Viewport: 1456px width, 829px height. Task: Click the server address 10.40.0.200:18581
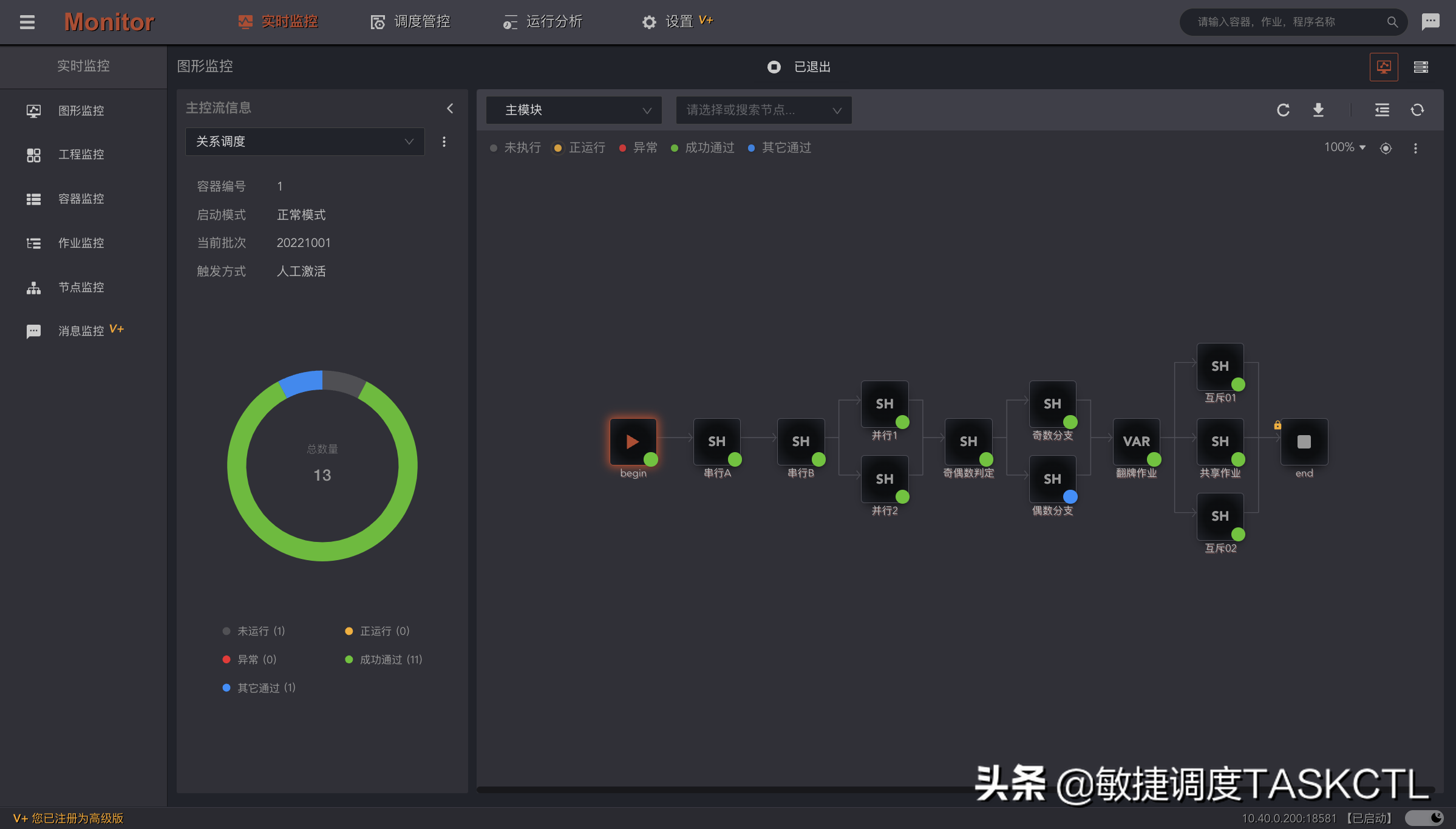click(1289, 818)
